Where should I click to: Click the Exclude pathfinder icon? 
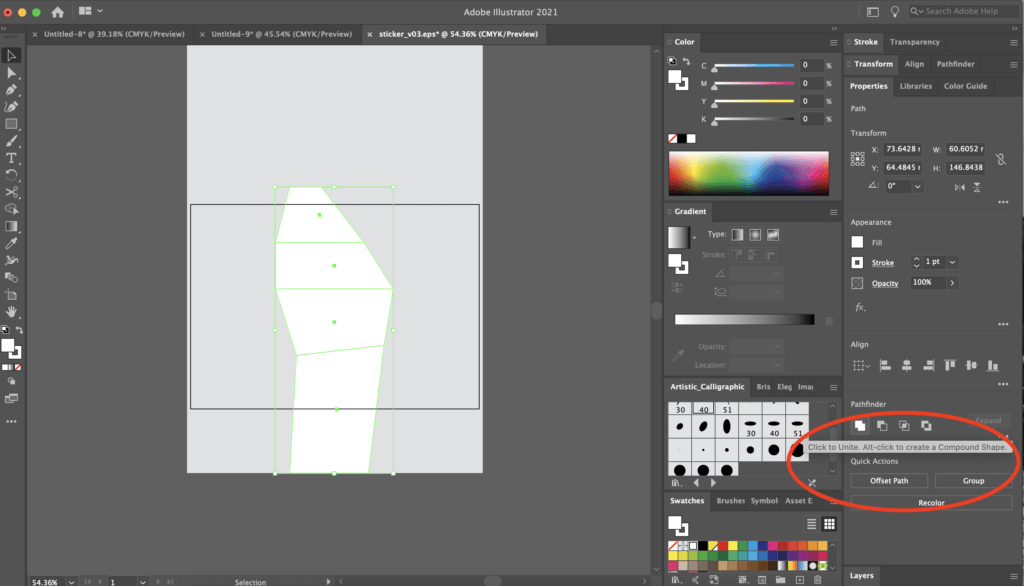click(x=926, y=426)
